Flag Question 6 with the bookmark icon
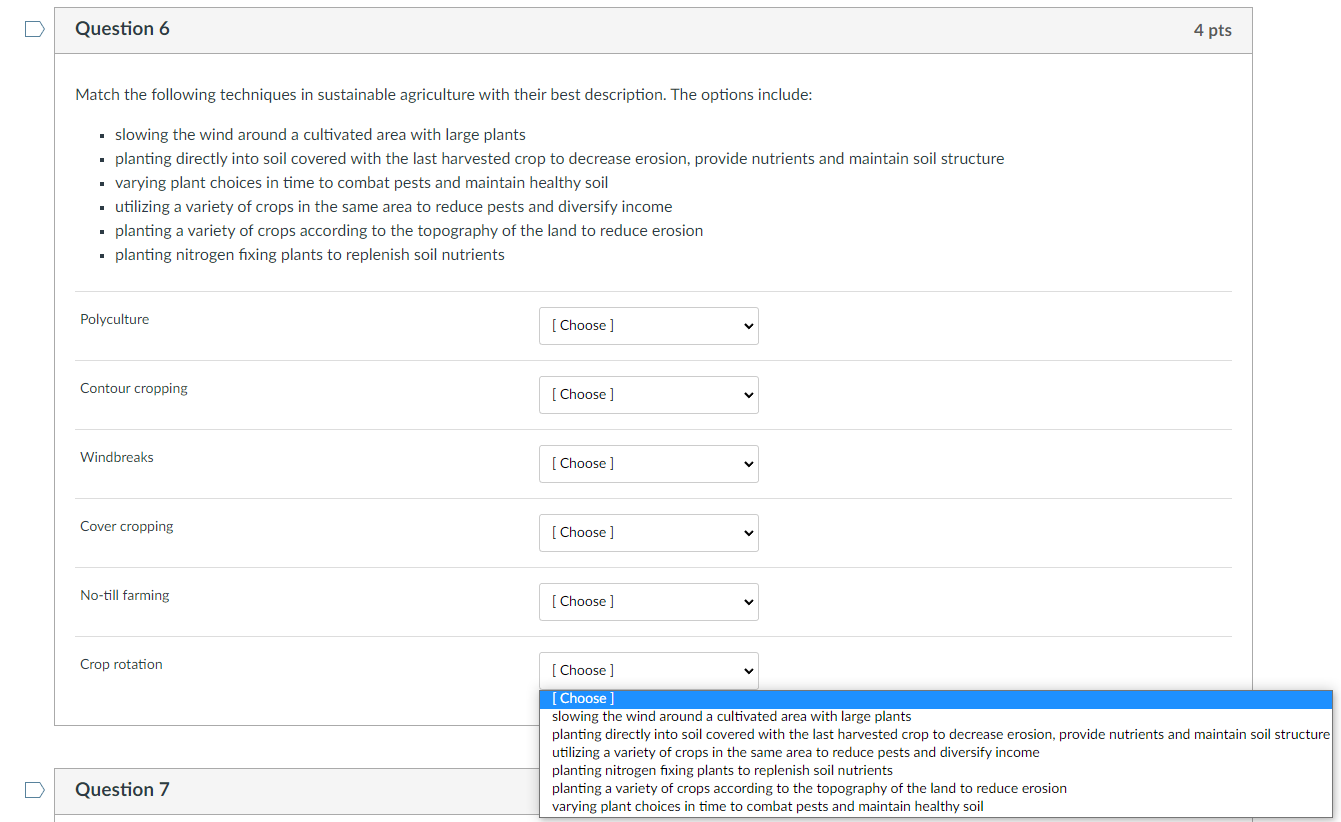 [x=35, y=30]
